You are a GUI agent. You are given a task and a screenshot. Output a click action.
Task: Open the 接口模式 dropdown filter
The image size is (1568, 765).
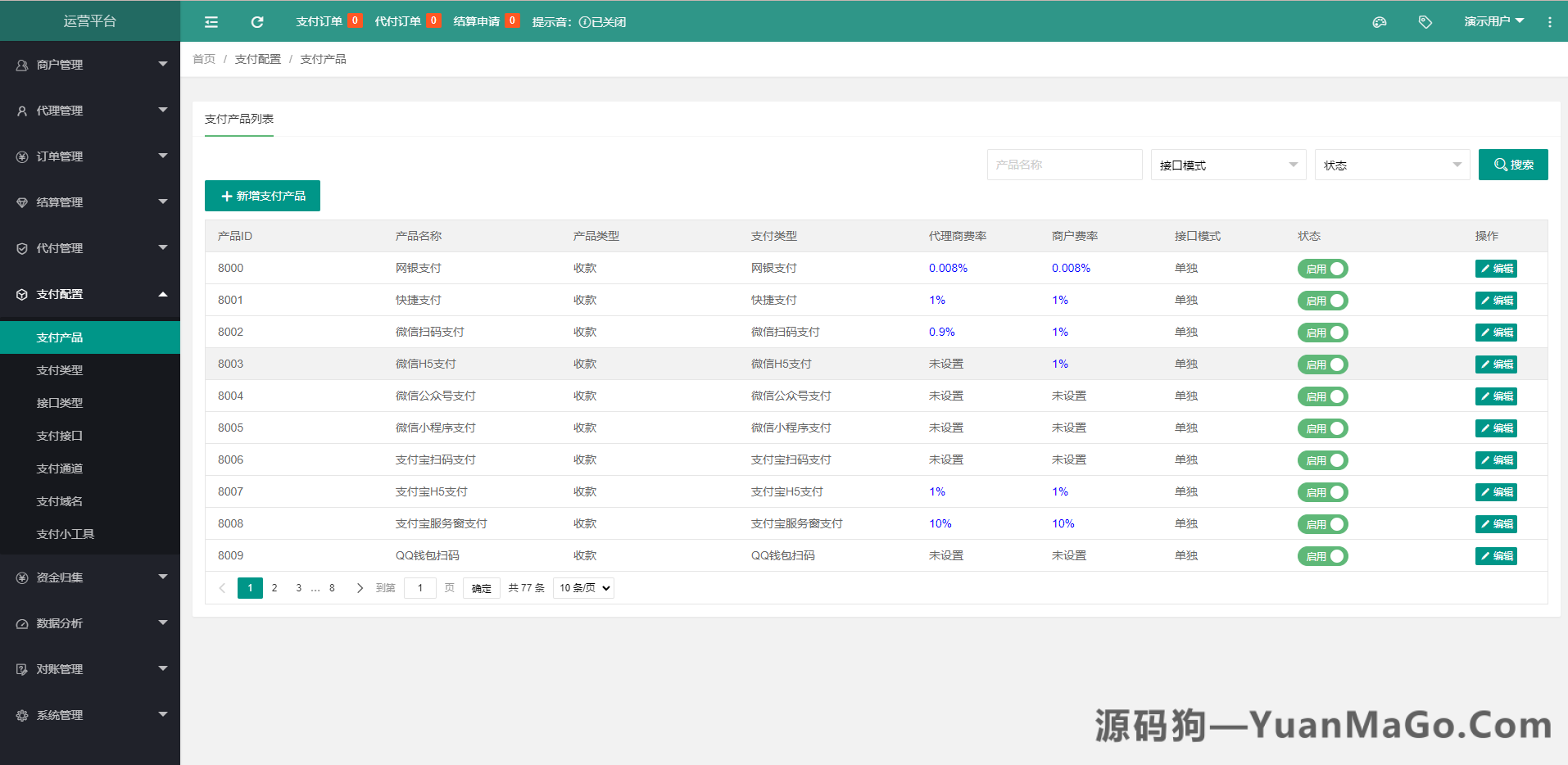coord(1227,165)
